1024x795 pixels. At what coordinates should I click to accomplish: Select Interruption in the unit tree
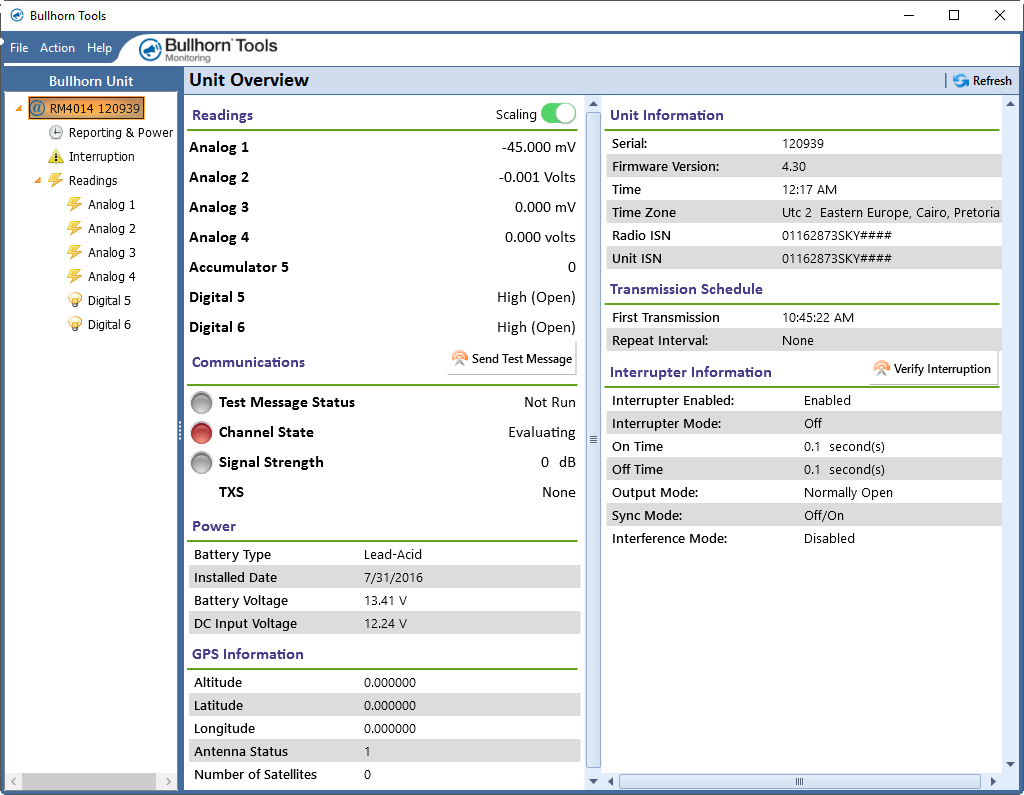101,157
